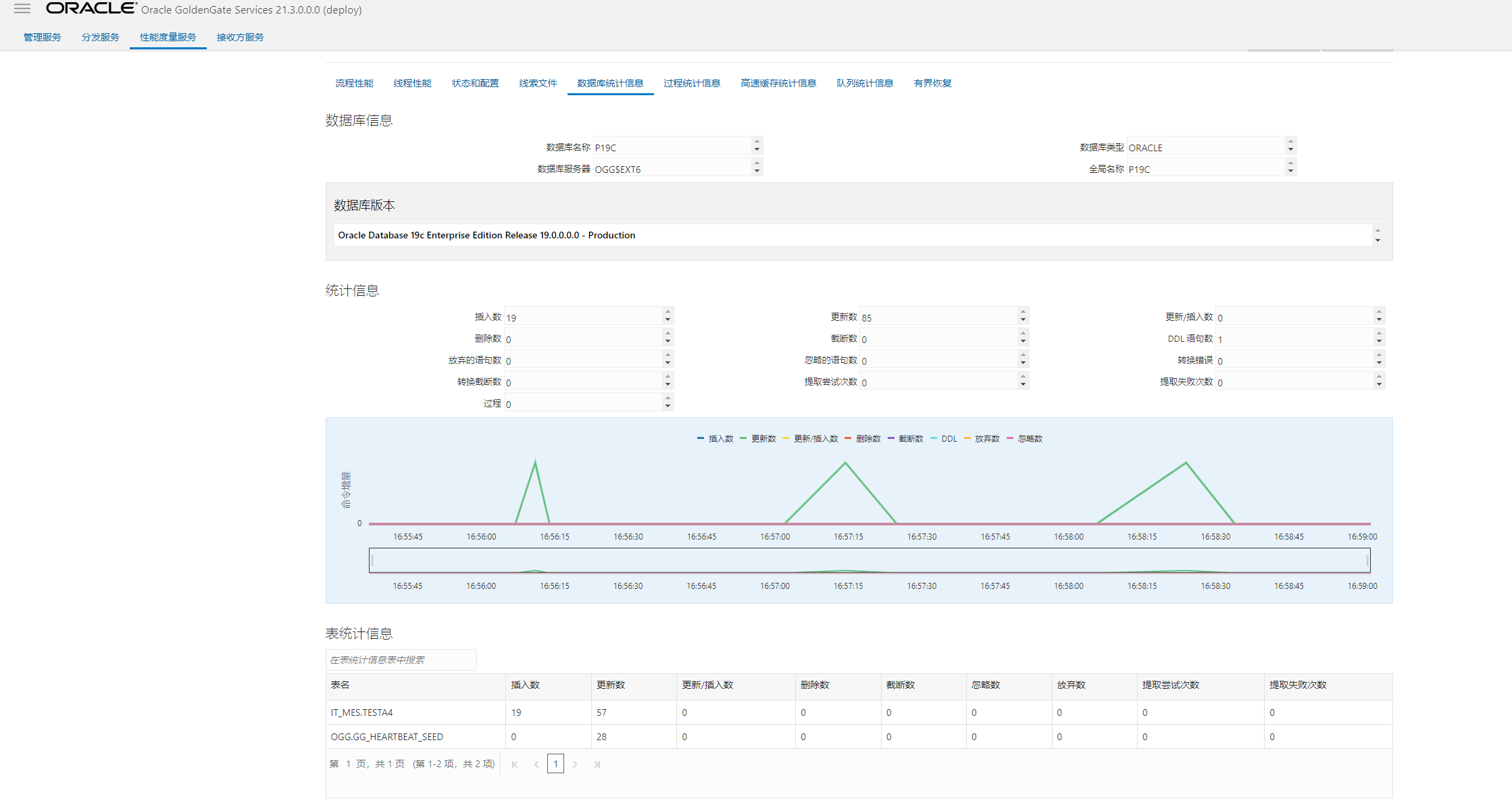The image size is (1512, 805).
Task: Go to the last page in pagination
Action: pyautogui.click(x=597, y=764)
